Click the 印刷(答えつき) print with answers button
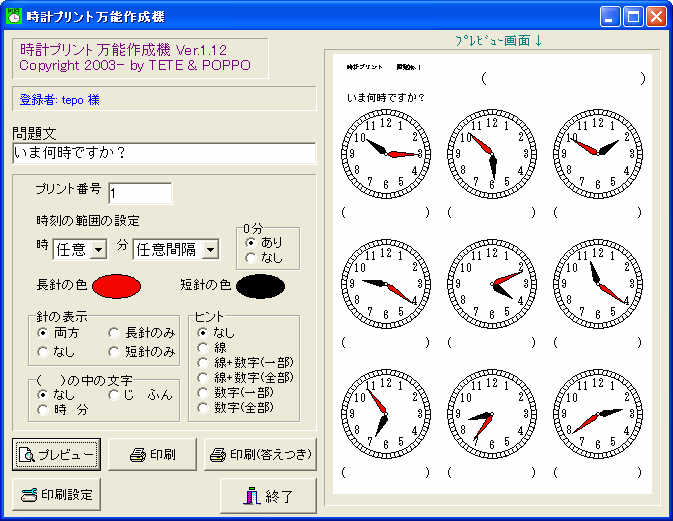Viewport: 673px width, 521px height. [260, 454]
